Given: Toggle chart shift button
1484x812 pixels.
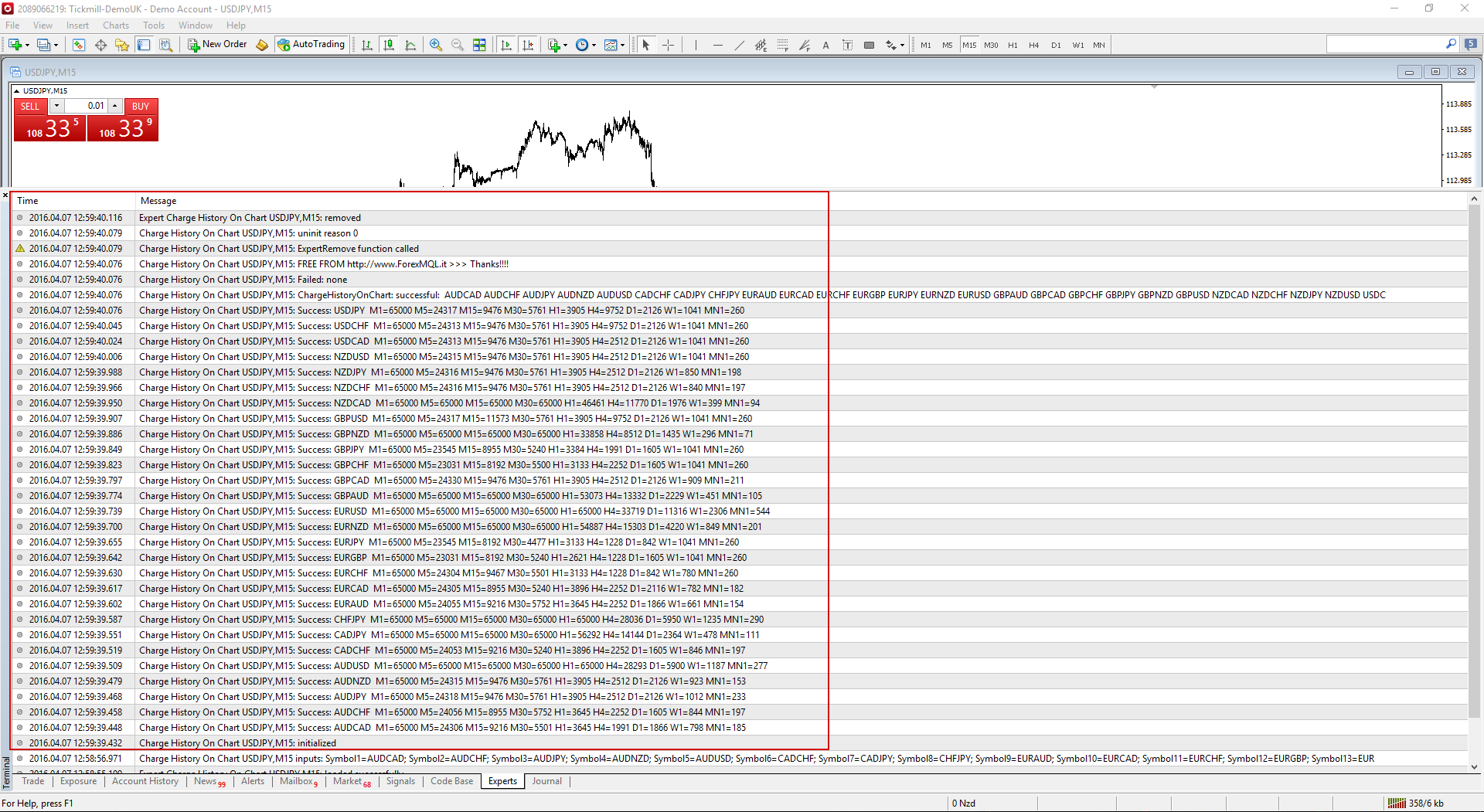Looking at the screenshot, I should click(x=528, y=45).
